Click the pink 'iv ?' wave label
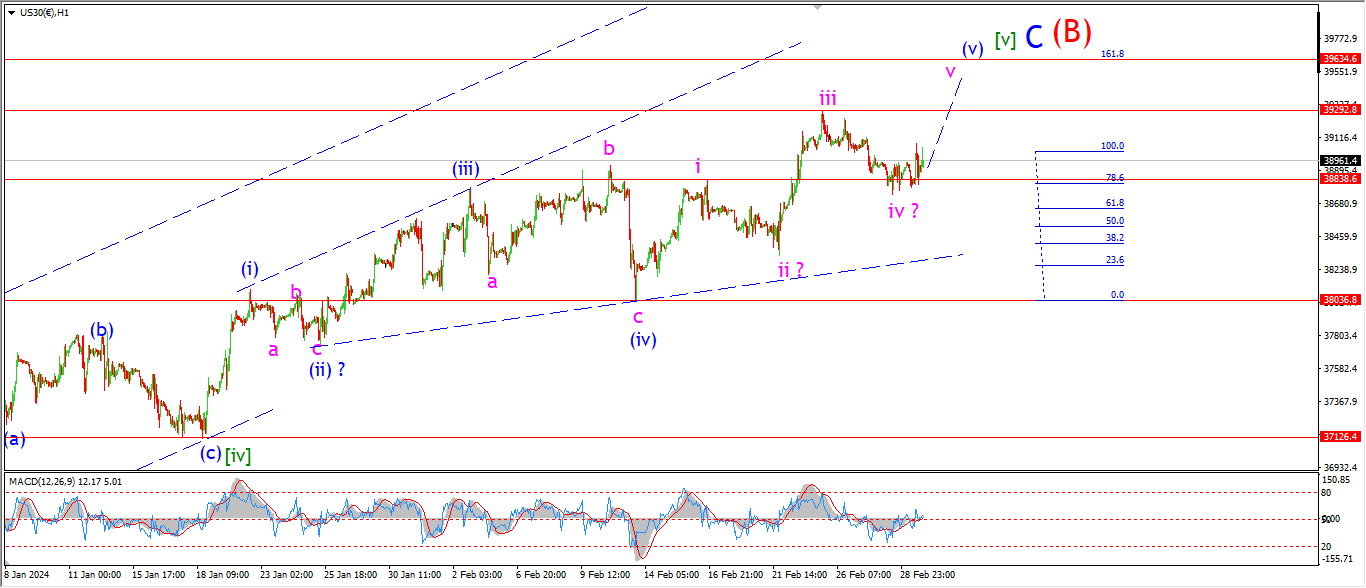1366x588 pixels. [x=903, y=211]
